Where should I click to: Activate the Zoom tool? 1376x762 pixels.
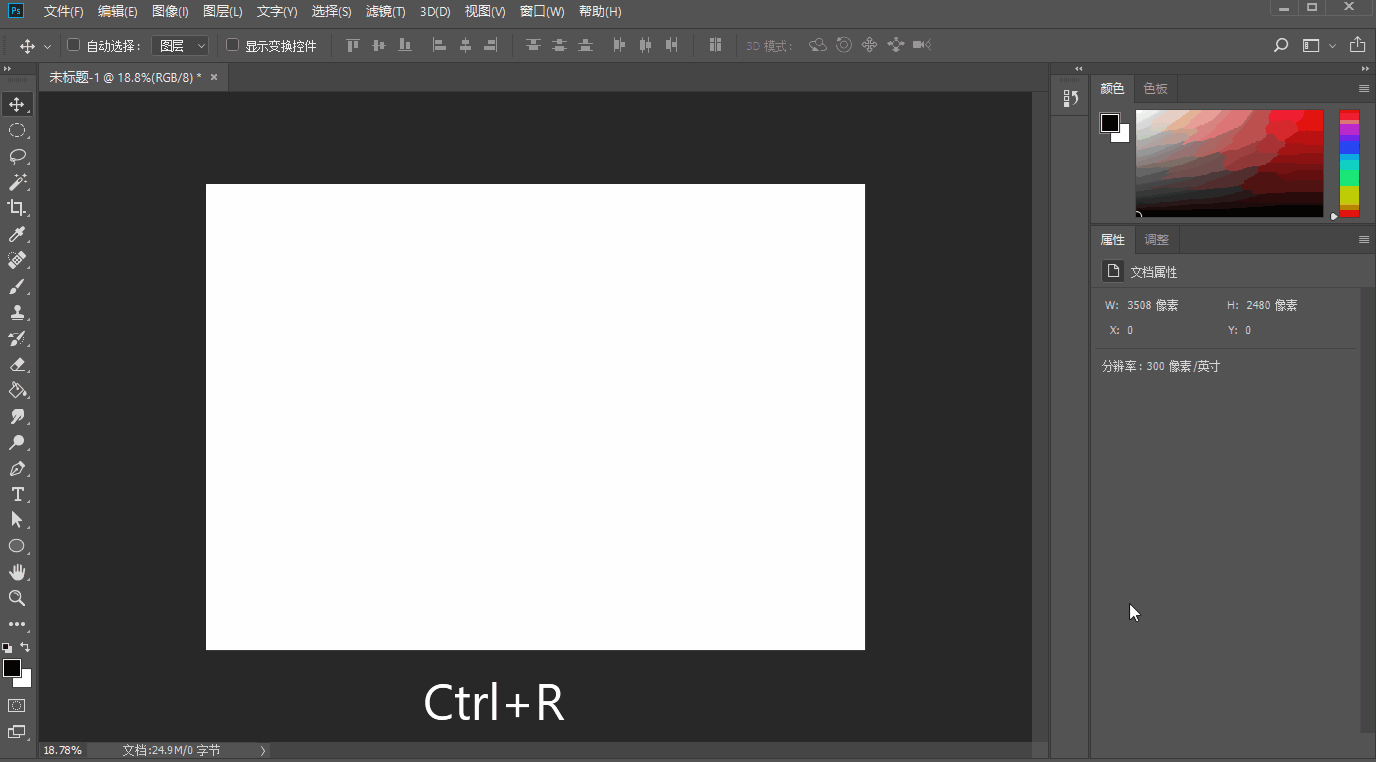point(16,598)
